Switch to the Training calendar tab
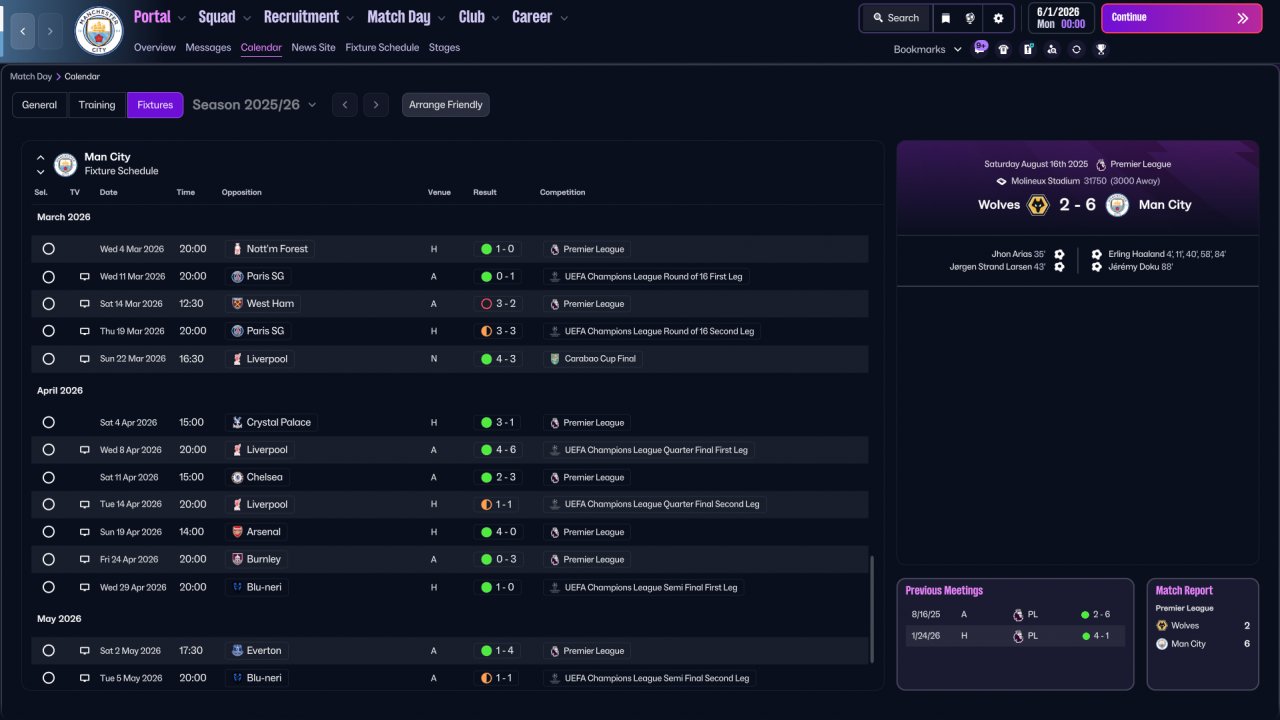1280x720 pixels. click(97, 105)
